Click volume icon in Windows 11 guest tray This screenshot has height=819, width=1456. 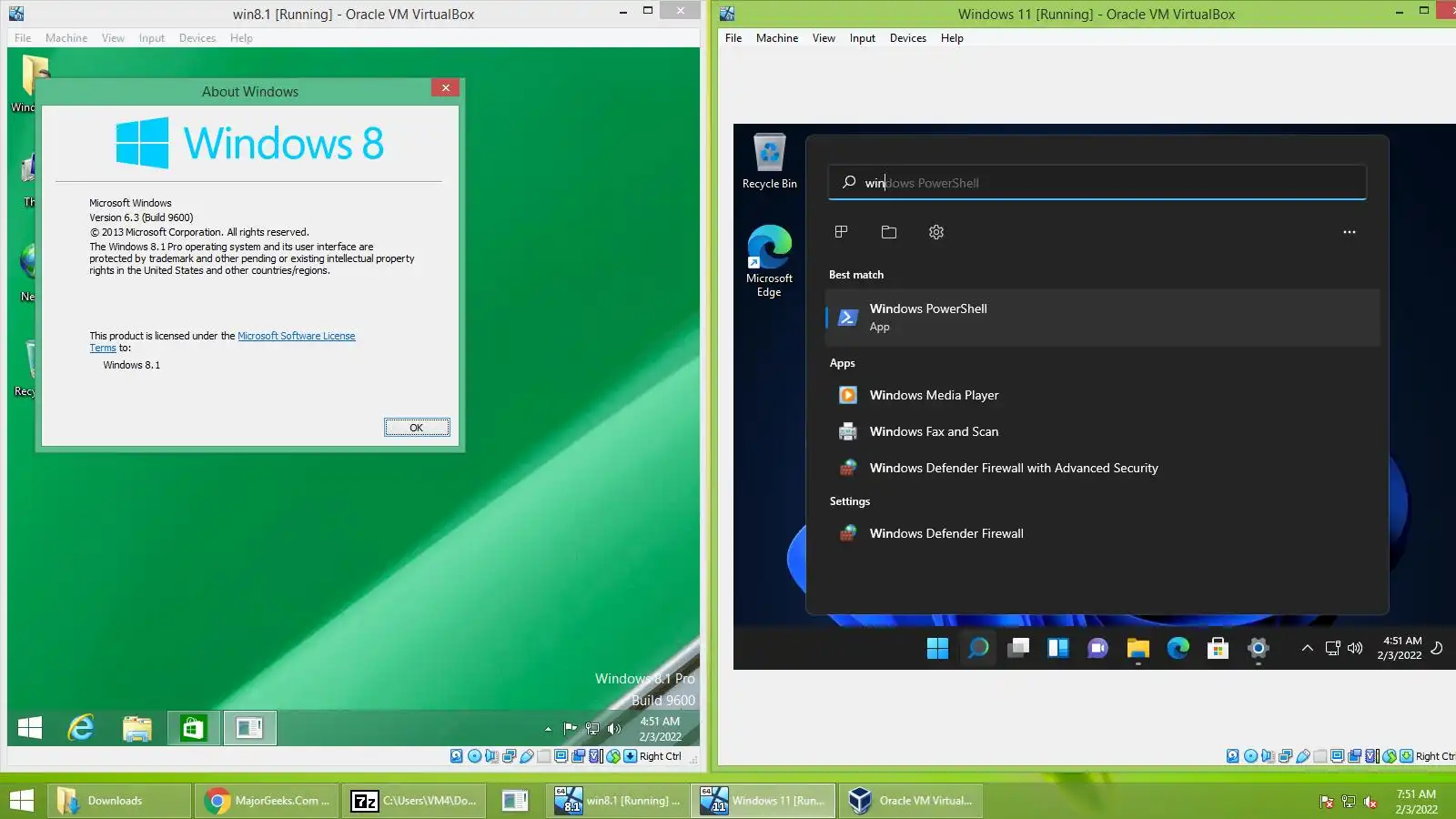[1355, 648]
